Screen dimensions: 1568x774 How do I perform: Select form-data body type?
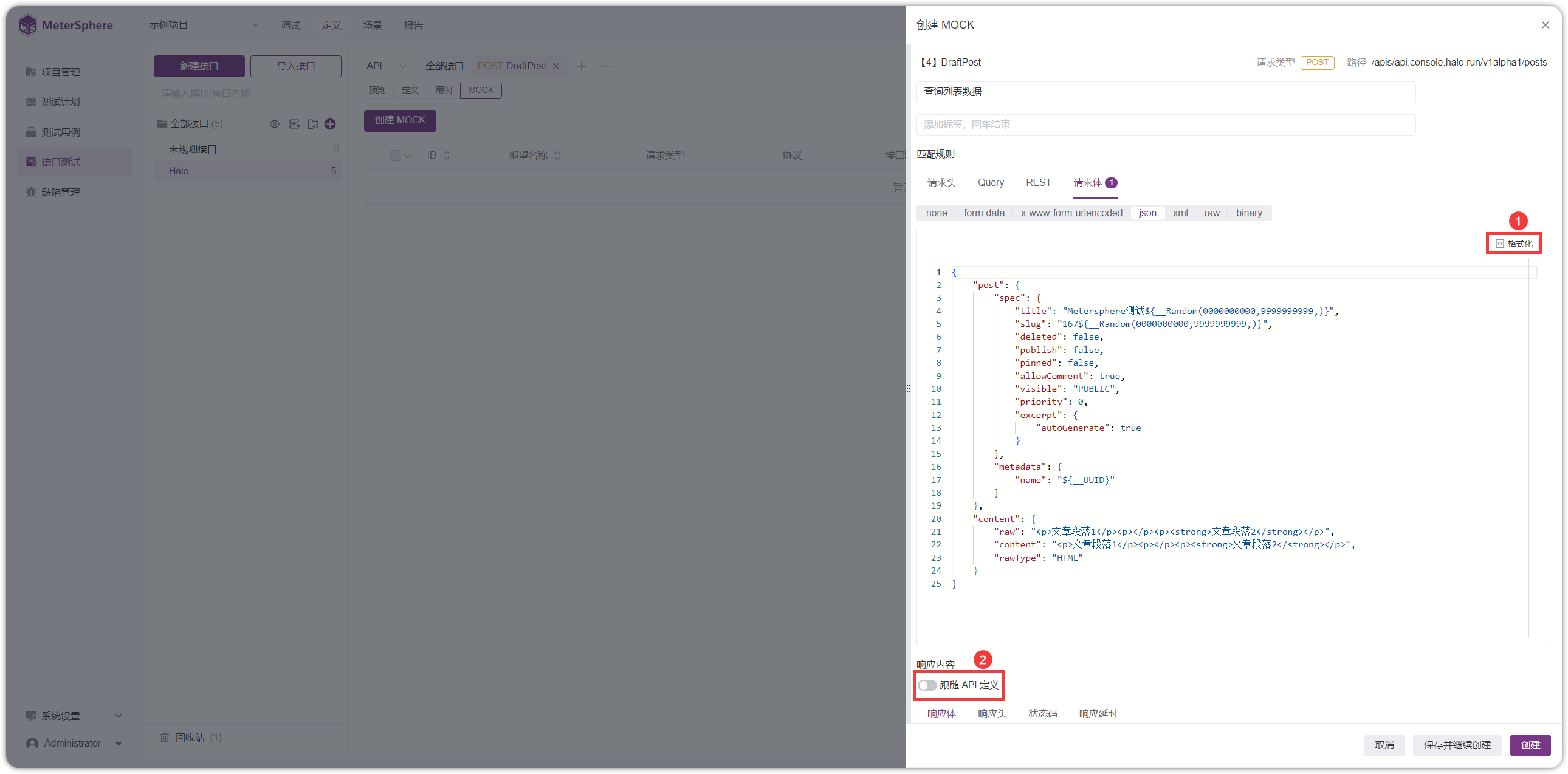984,213
